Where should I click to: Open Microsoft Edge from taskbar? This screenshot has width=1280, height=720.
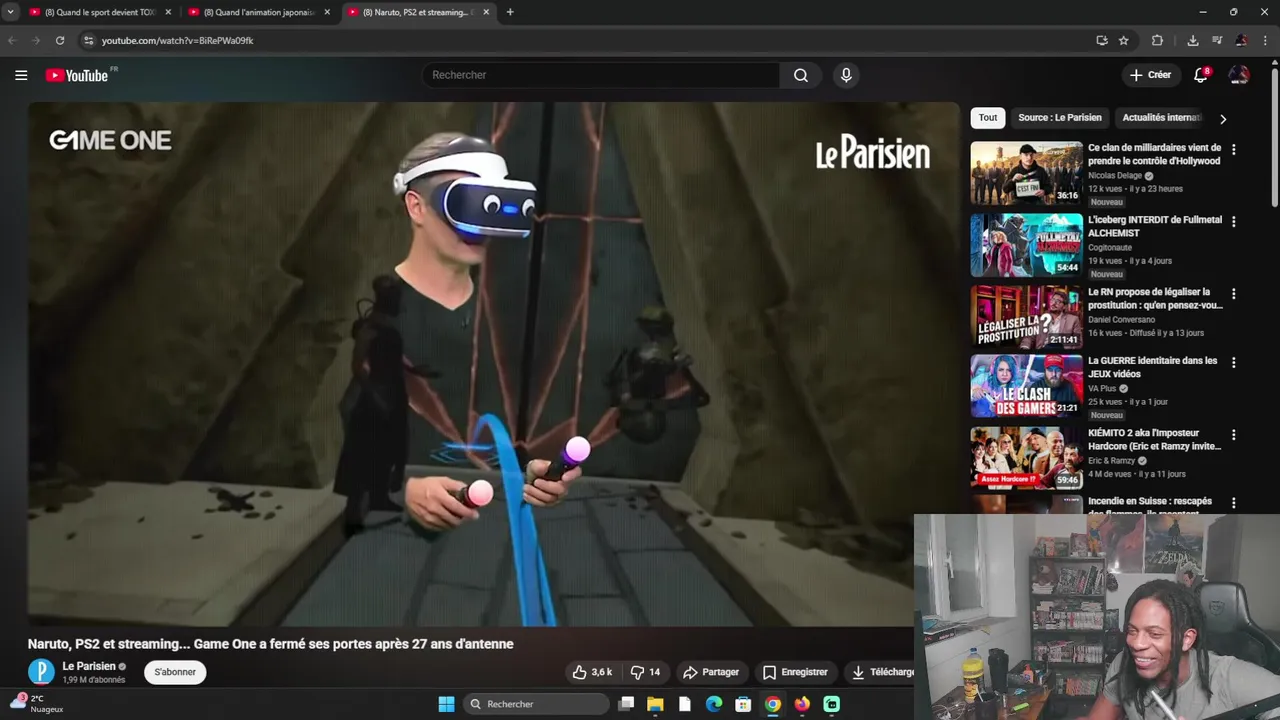pos(714,704)
